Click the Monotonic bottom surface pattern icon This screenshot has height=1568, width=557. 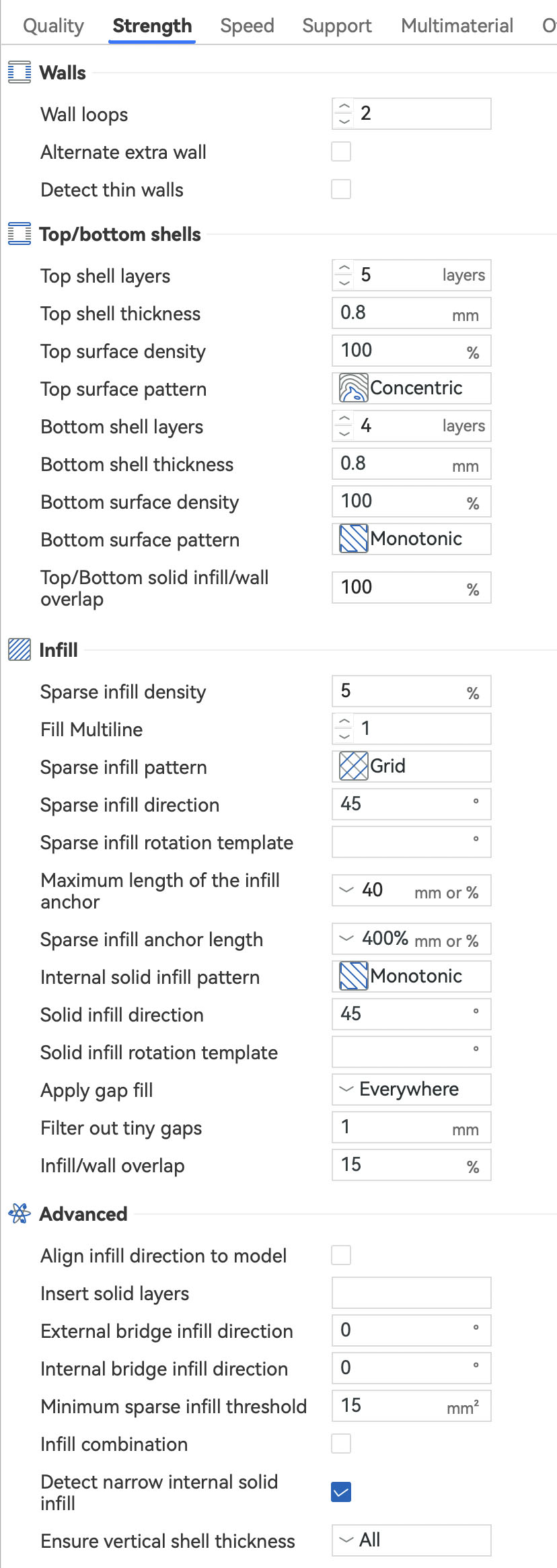pyautogui.click(x=353, y=539)
